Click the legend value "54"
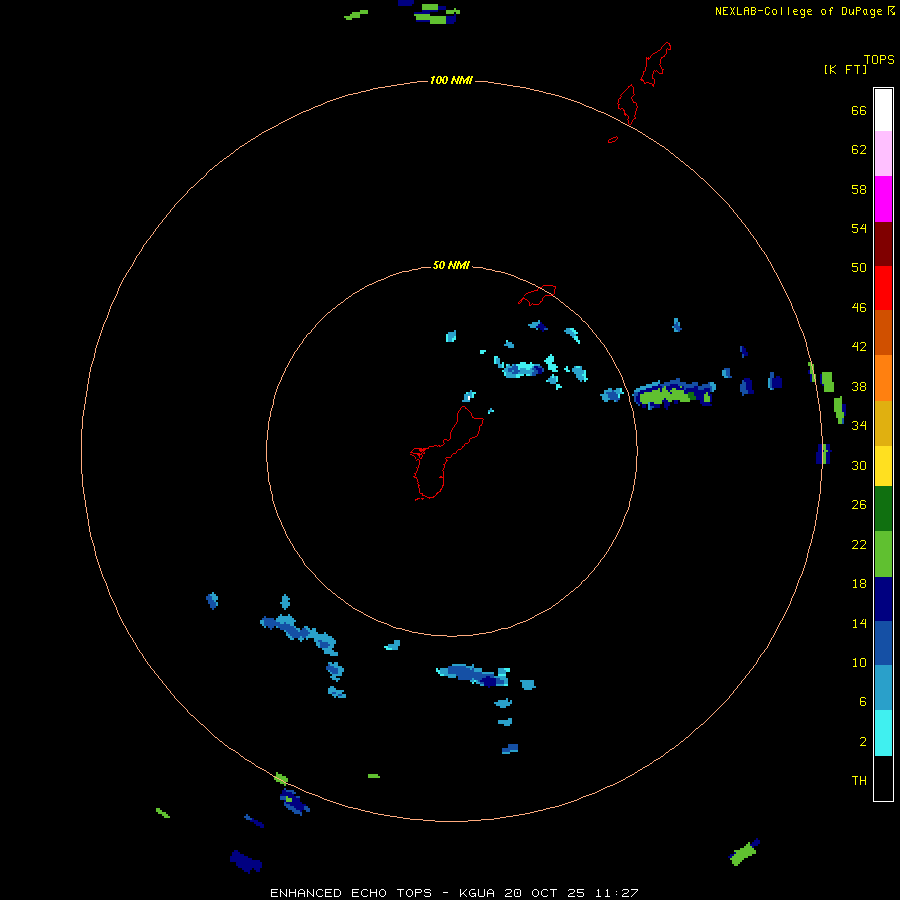The image size is (900, 900). click(x=859, y=228)
